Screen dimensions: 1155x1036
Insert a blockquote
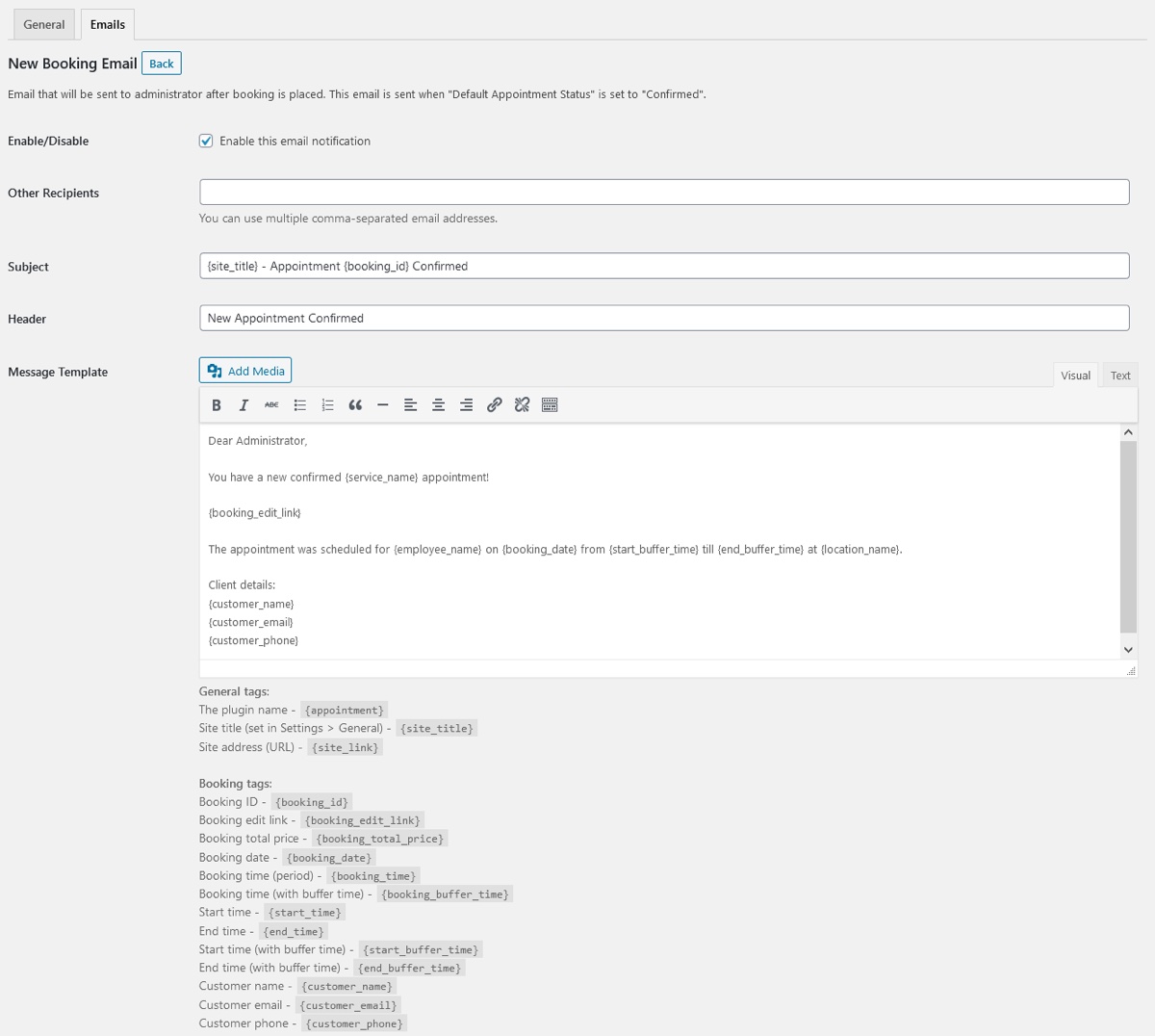click(x=355, y=405)
